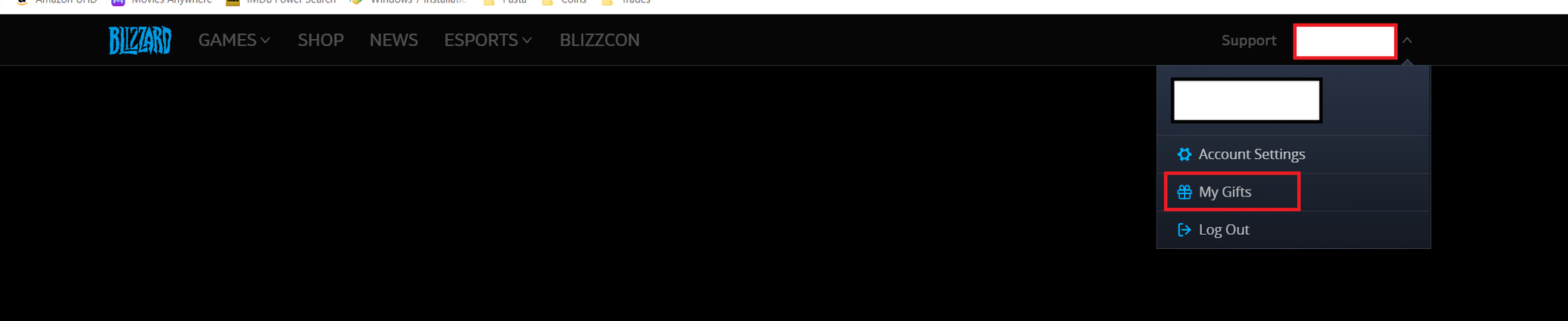Go to the SHOP menu item
This screenshot has height=321, width=1568.
point(321,40)
